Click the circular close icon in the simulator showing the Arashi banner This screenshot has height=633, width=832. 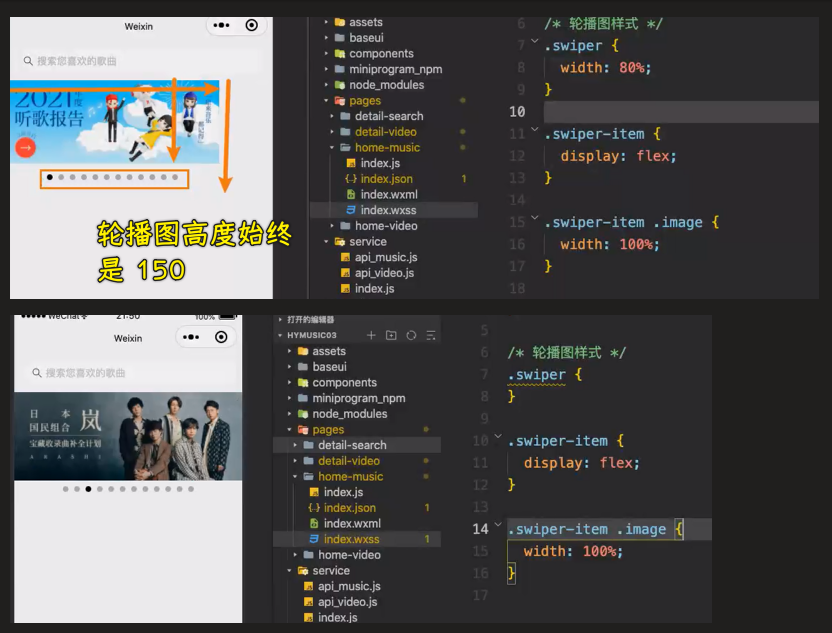point(221,337)
